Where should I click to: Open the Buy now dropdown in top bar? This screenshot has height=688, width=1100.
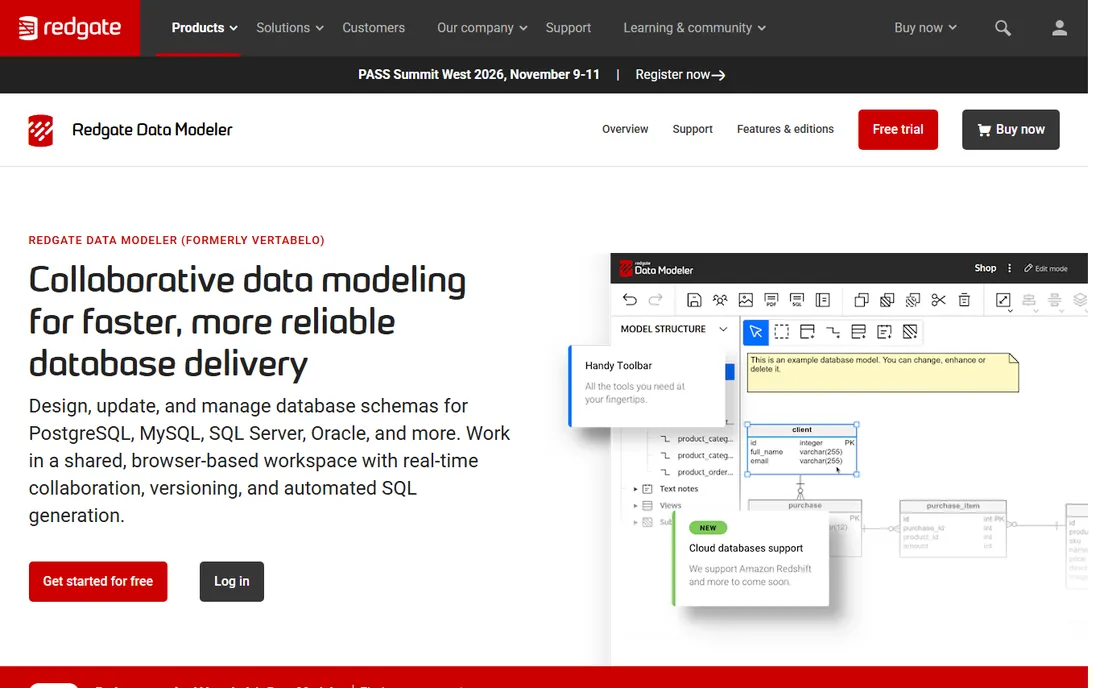tap(925, 28)
